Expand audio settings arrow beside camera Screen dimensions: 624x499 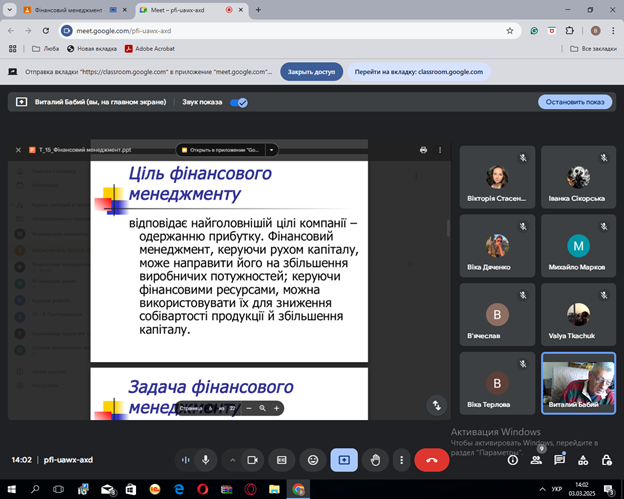click(233, 460)
